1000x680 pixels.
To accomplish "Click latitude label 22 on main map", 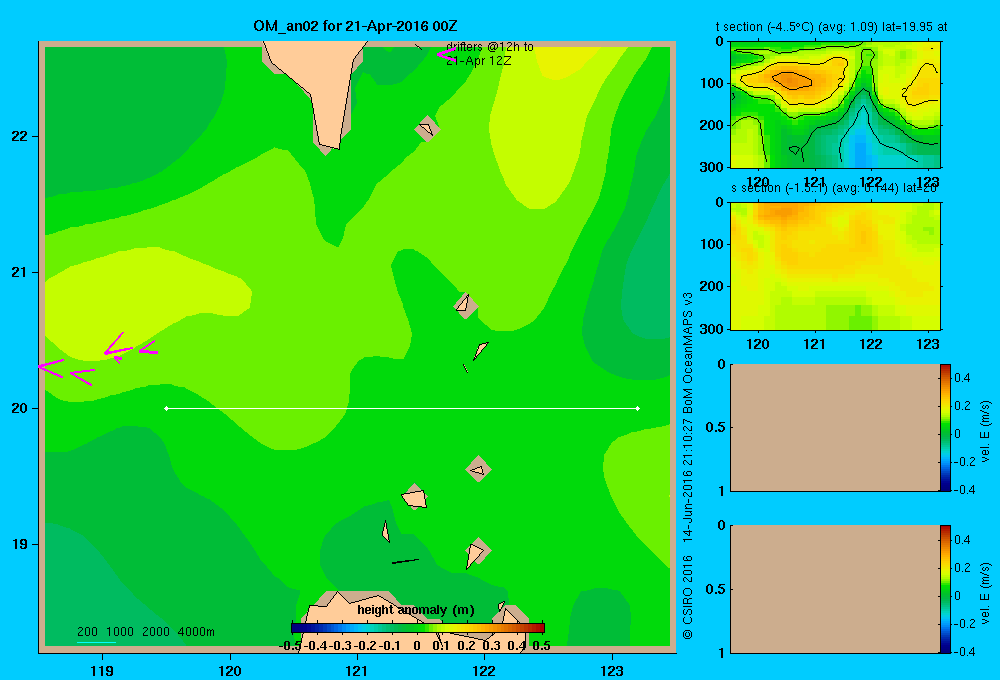I will (20, 136).
